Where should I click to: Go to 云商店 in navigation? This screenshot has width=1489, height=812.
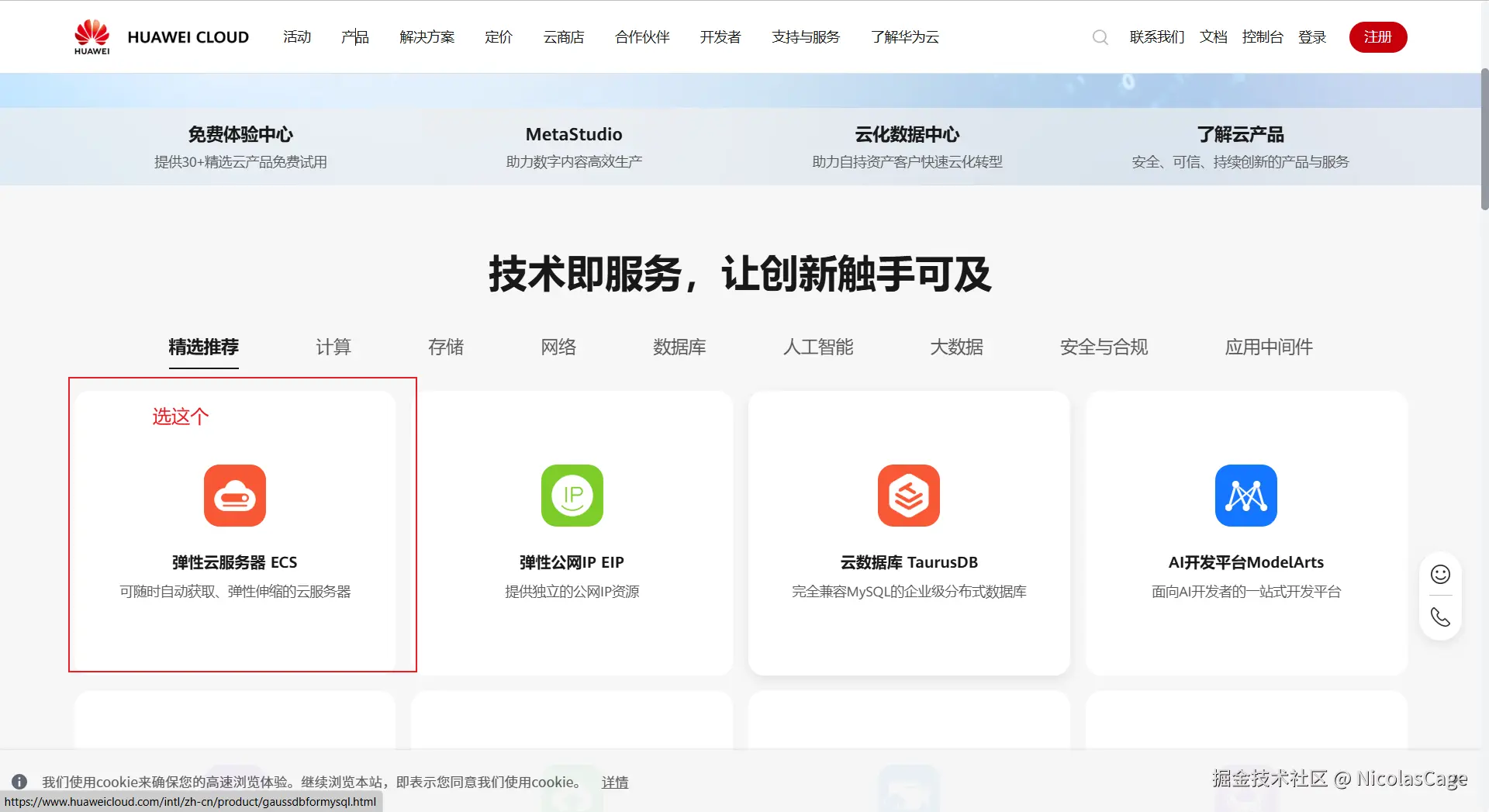pos(564,37)
